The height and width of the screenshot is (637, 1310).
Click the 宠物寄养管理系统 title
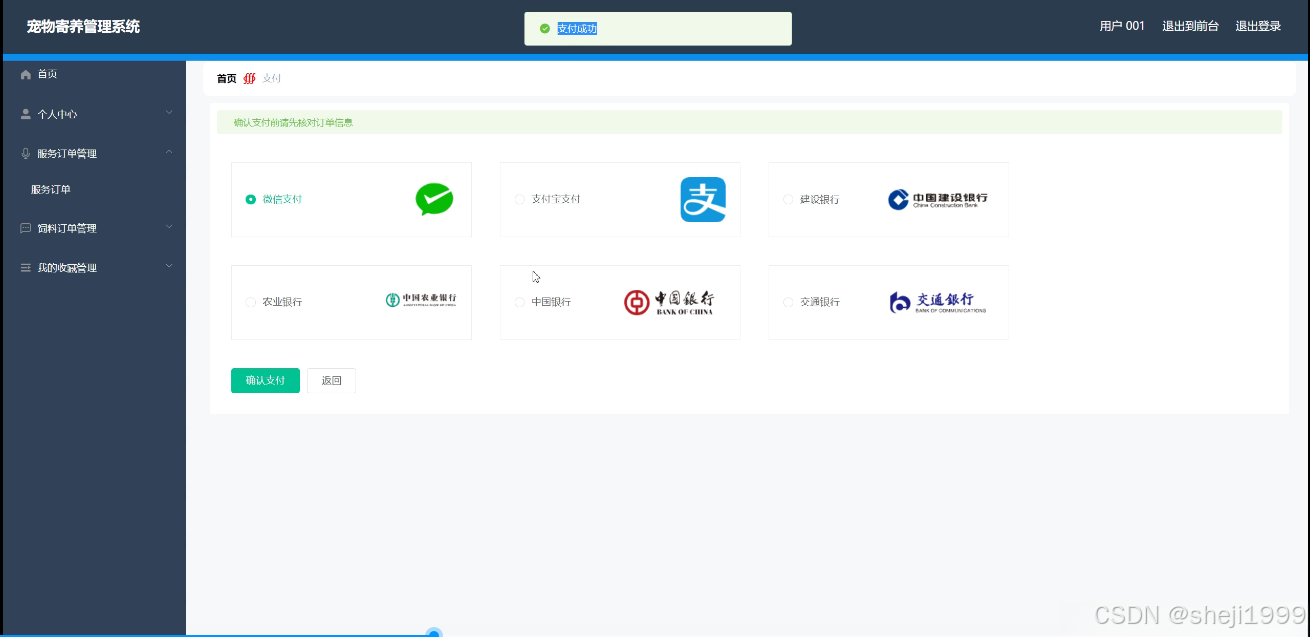(x=83, y=27)
